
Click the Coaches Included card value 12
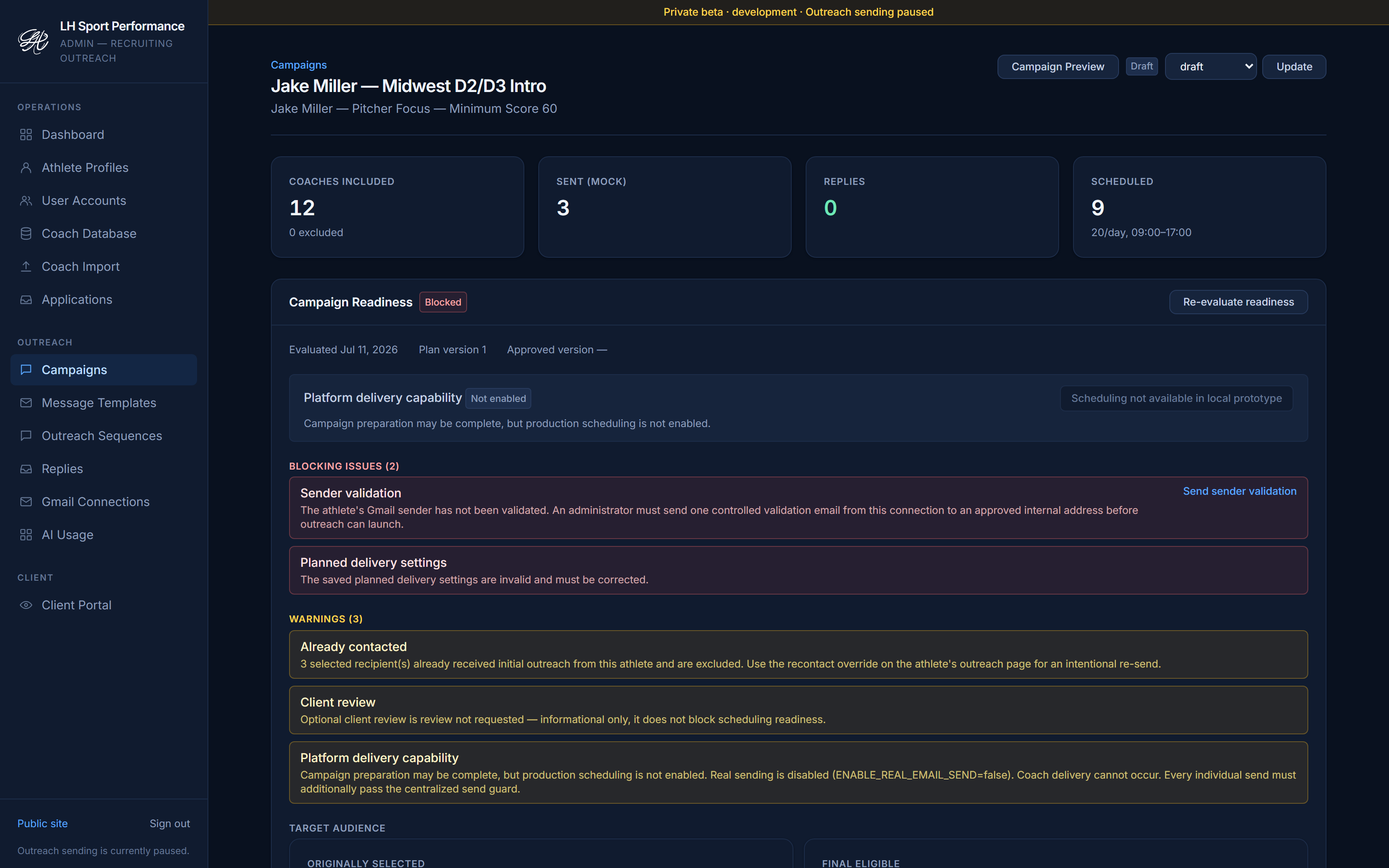click(x=302, y=207)
